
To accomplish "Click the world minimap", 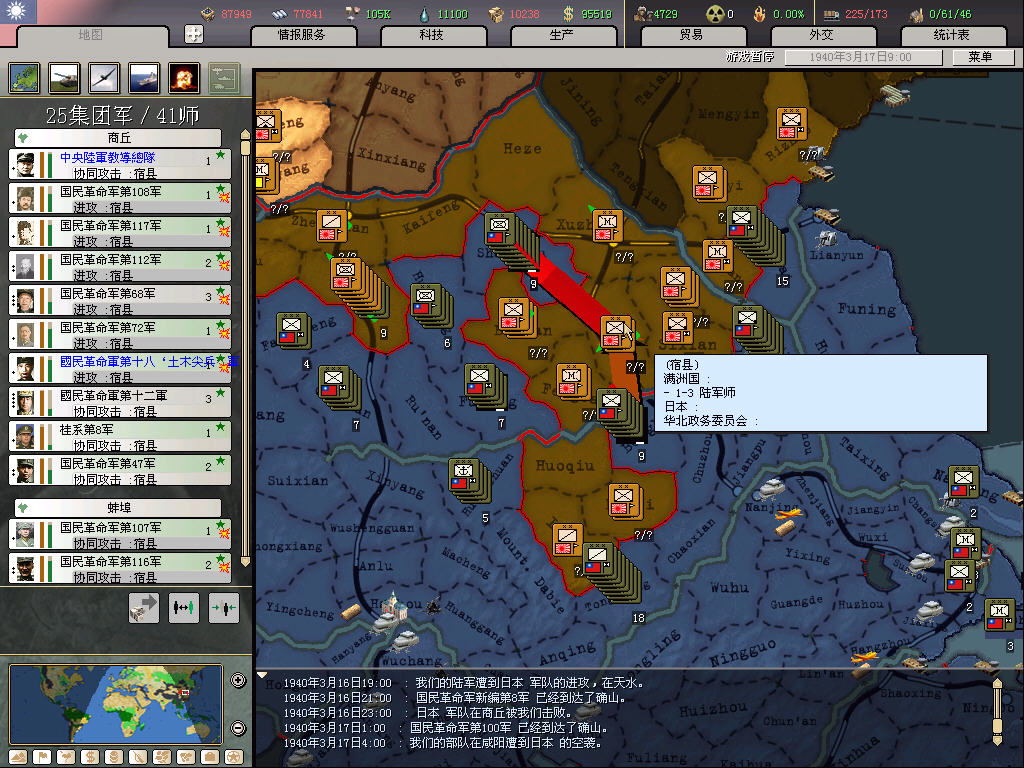I will click(x=116, y=704).
